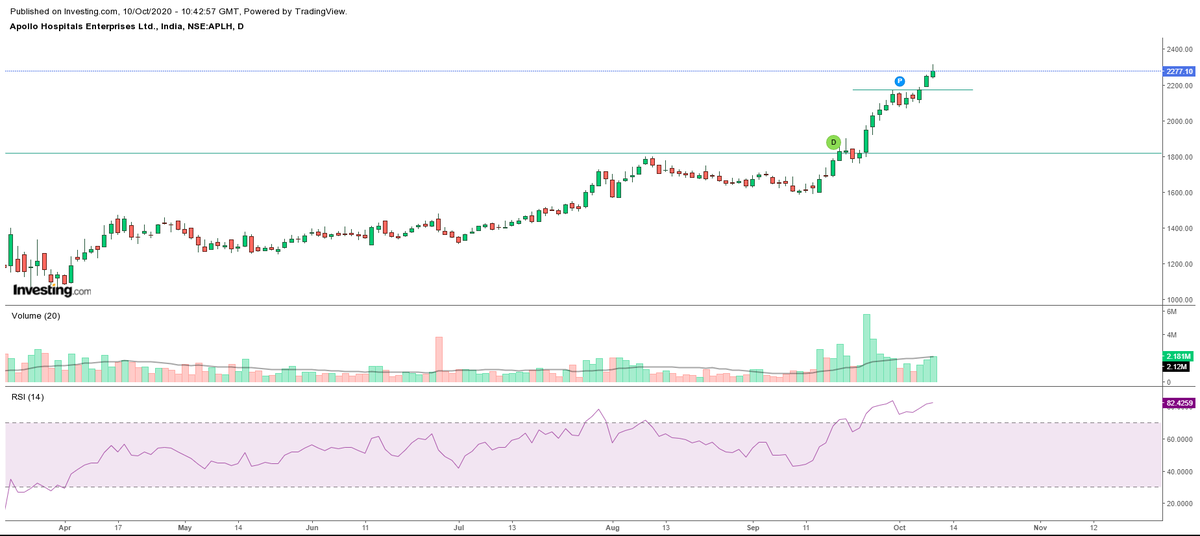Click the tallest green volume bar
This screenshot has height=536, width=1200.
click(866, 348)
